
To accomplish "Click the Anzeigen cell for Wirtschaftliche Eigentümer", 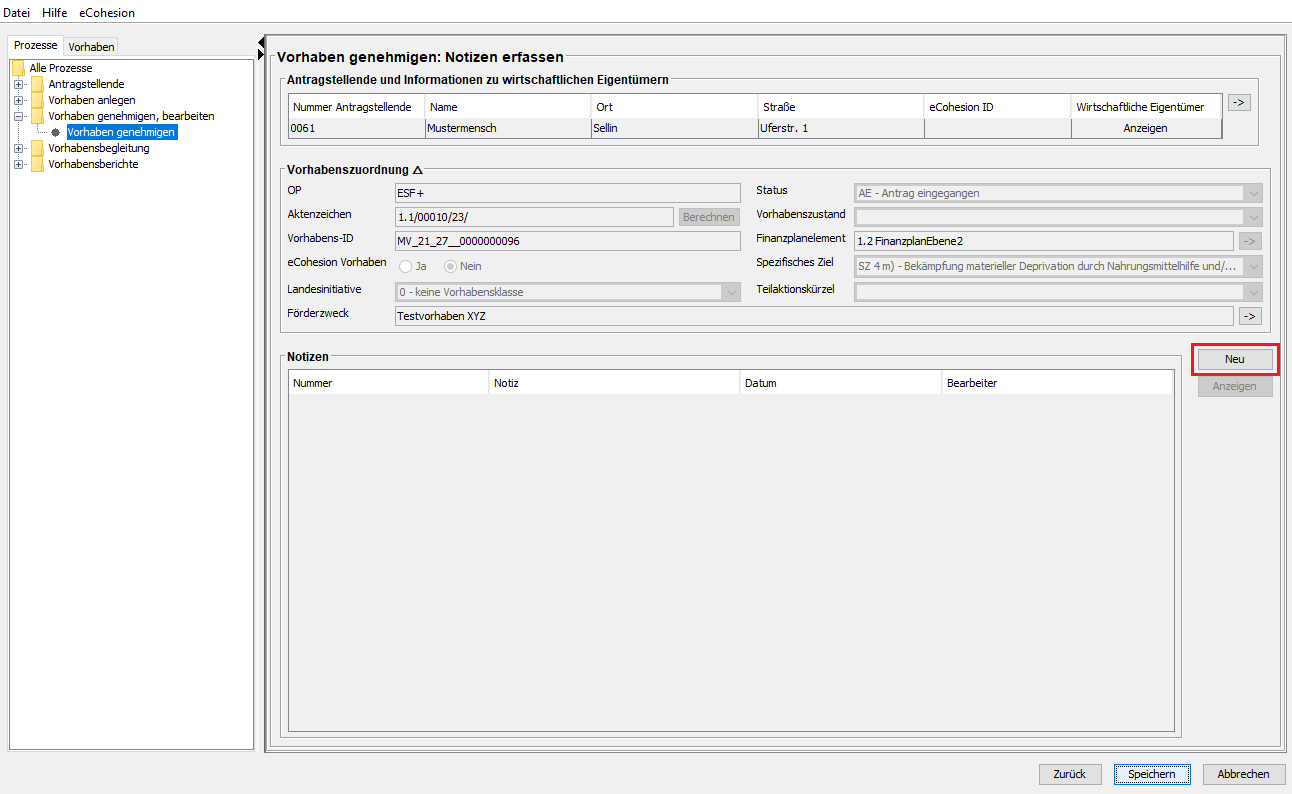I will click(1145, 128).
